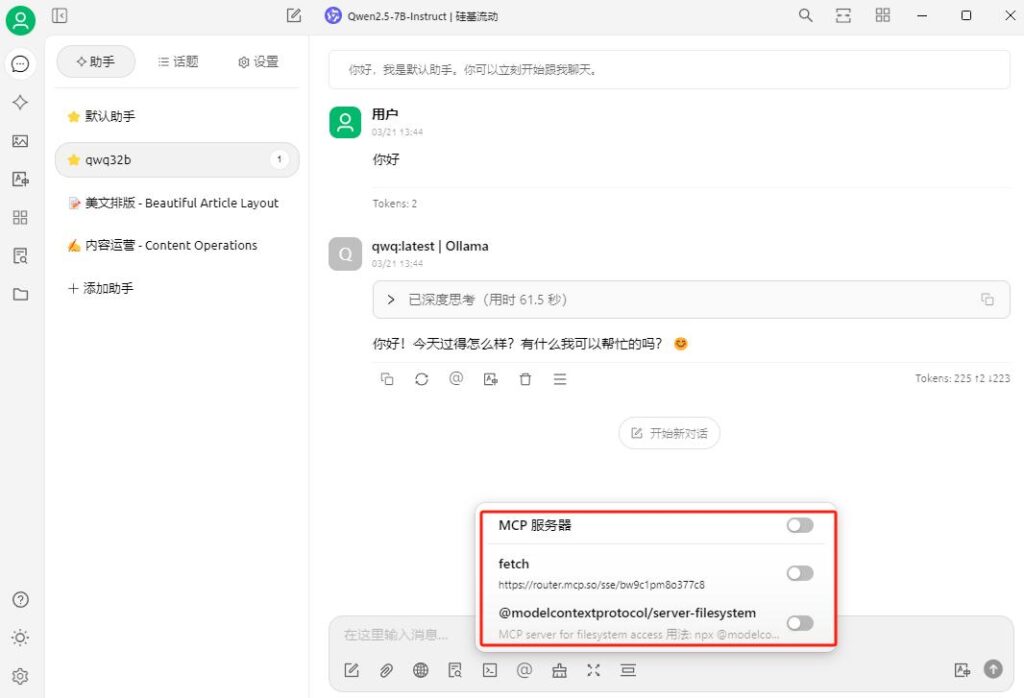Viewport: 1024px width, 698px height.
Task: Select the qwq32b assistant
Action: [x=177, y=160]
